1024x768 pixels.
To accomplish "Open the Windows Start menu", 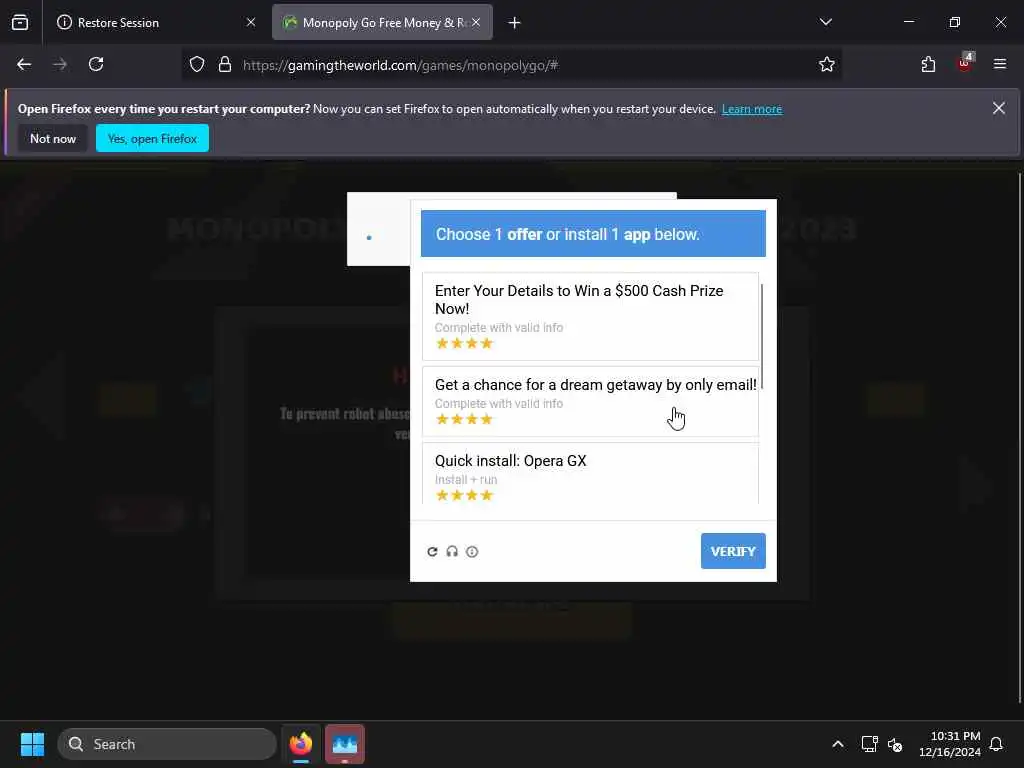I will click(32, 744).
